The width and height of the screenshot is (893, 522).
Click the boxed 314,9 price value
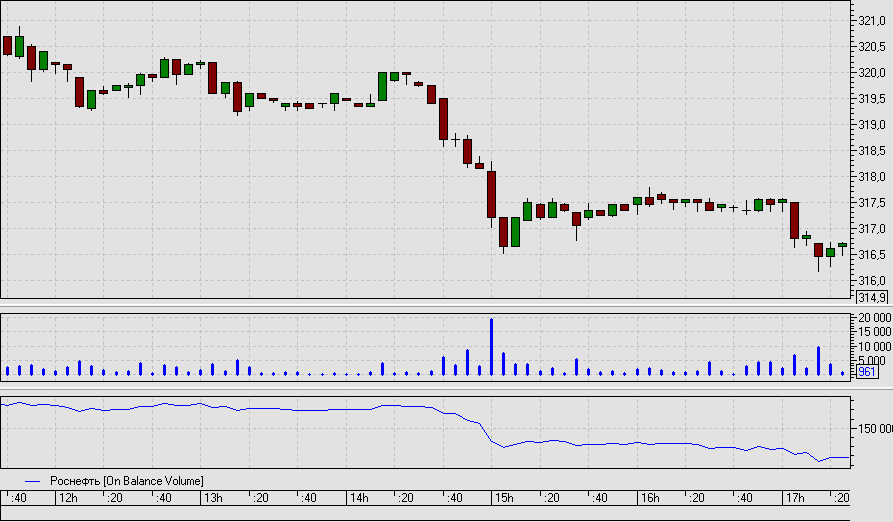(x=872, y=297)
